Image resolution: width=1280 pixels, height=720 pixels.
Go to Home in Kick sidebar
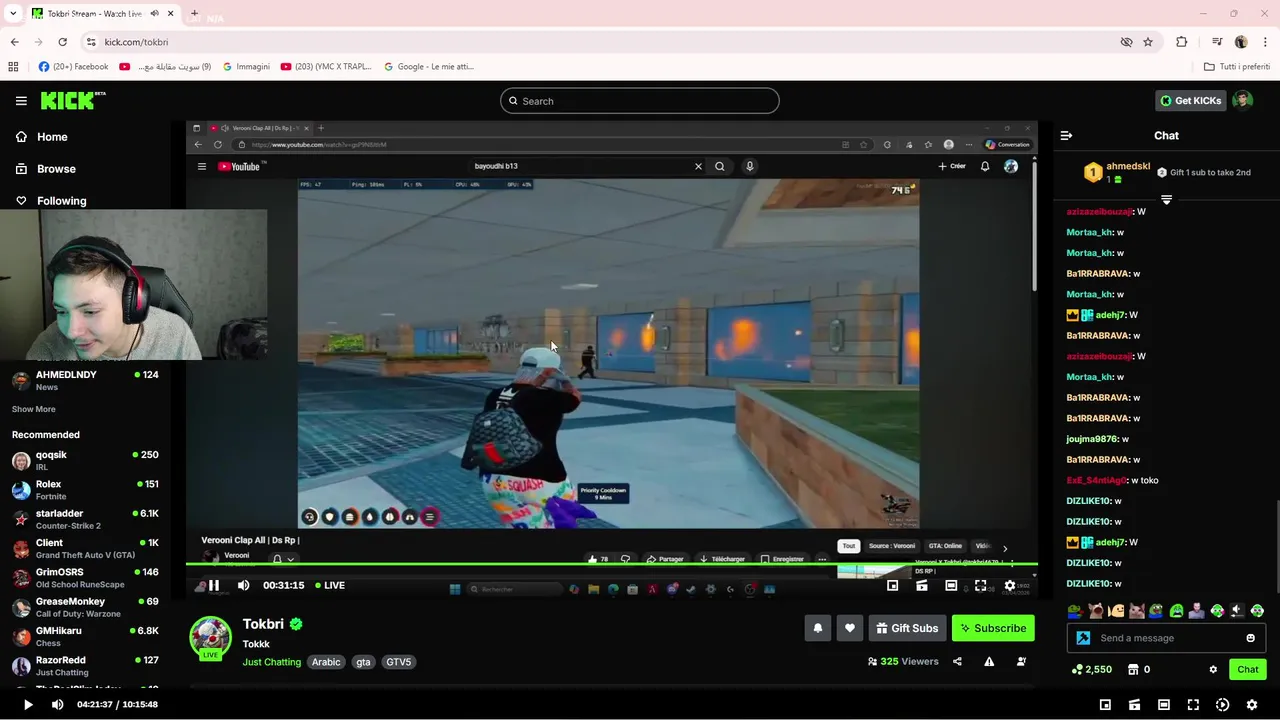41,137
